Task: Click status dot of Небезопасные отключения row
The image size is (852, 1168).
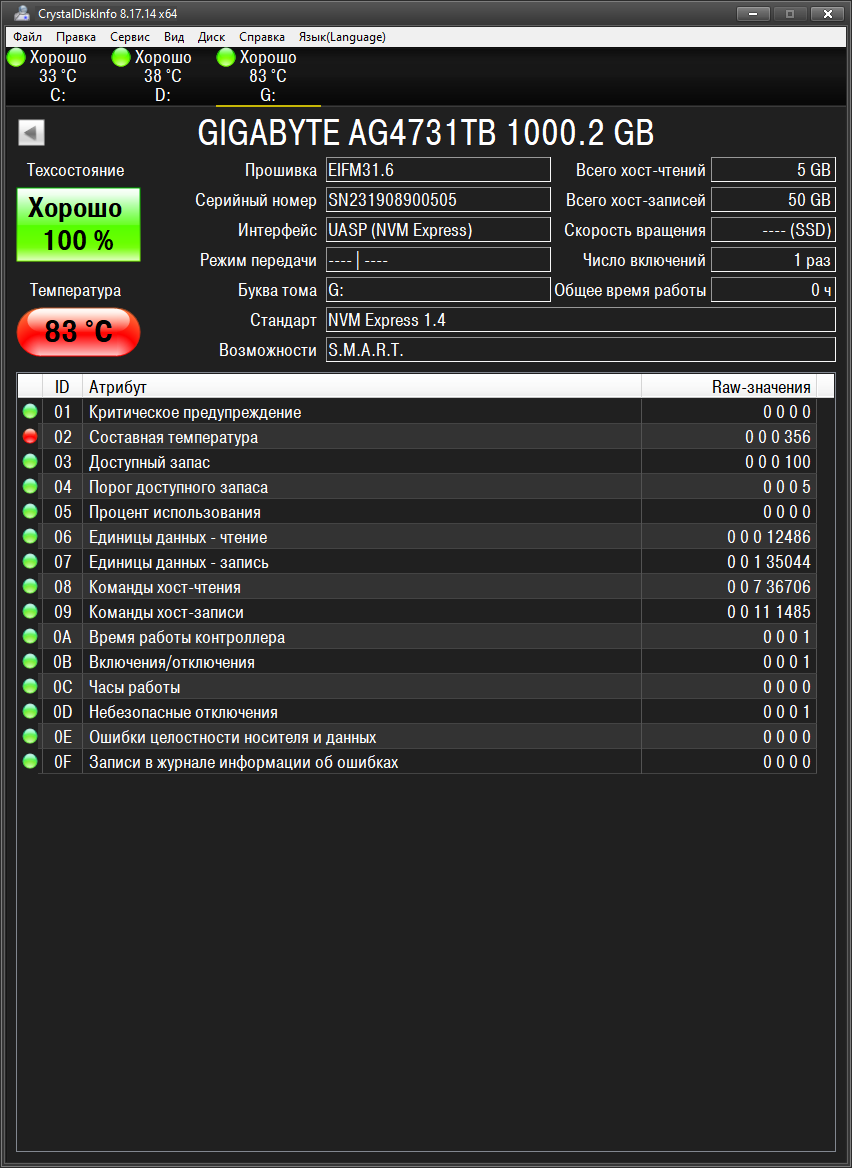Action: tap(30, 711)
